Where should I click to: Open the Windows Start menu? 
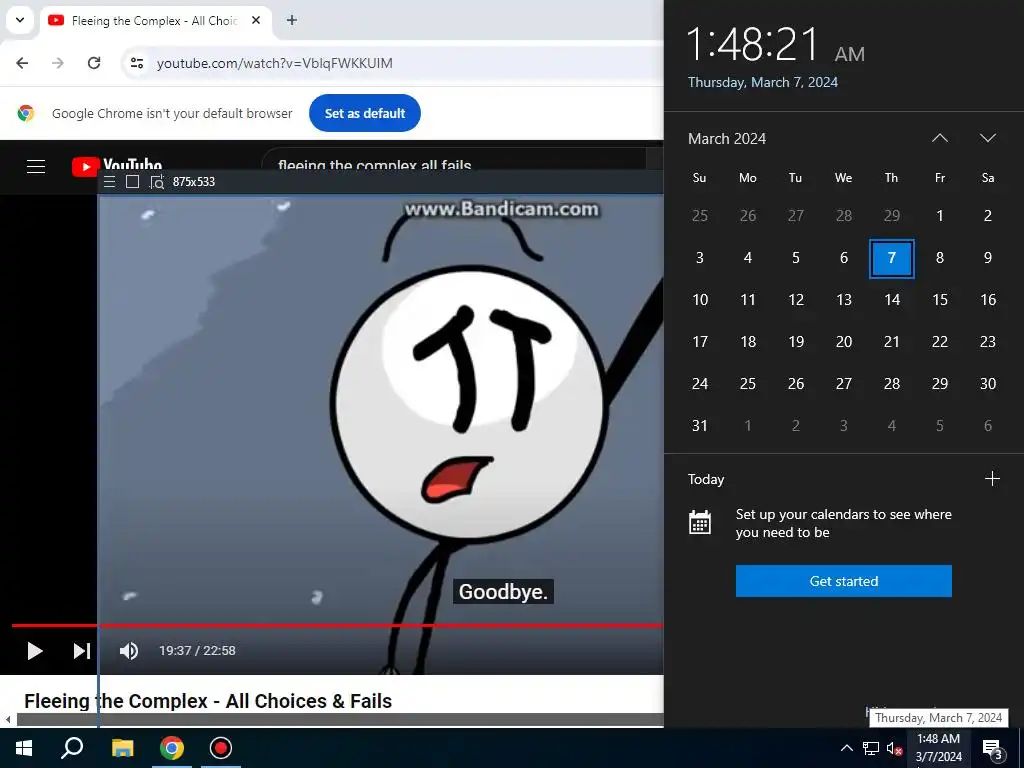[24, 748]
